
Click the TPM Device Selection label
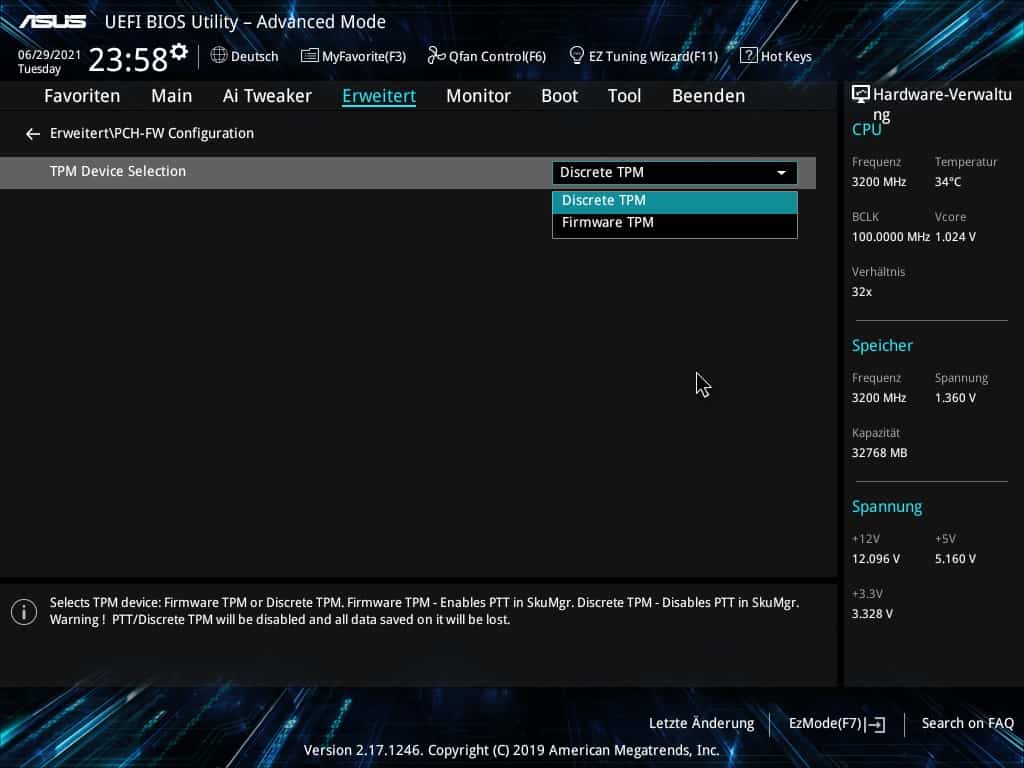click(118, 171)
